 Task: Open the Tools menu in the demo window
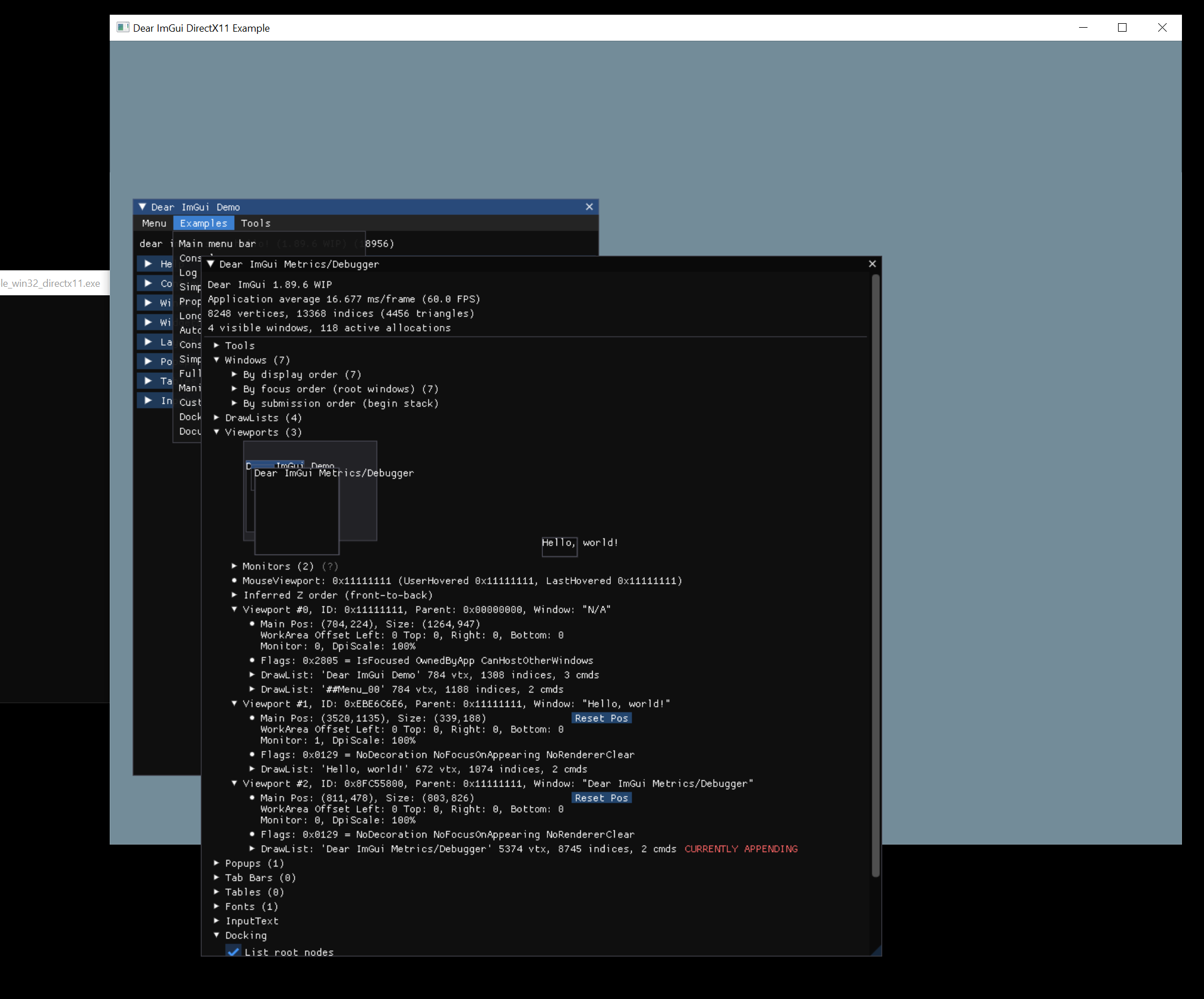(256, 223)
